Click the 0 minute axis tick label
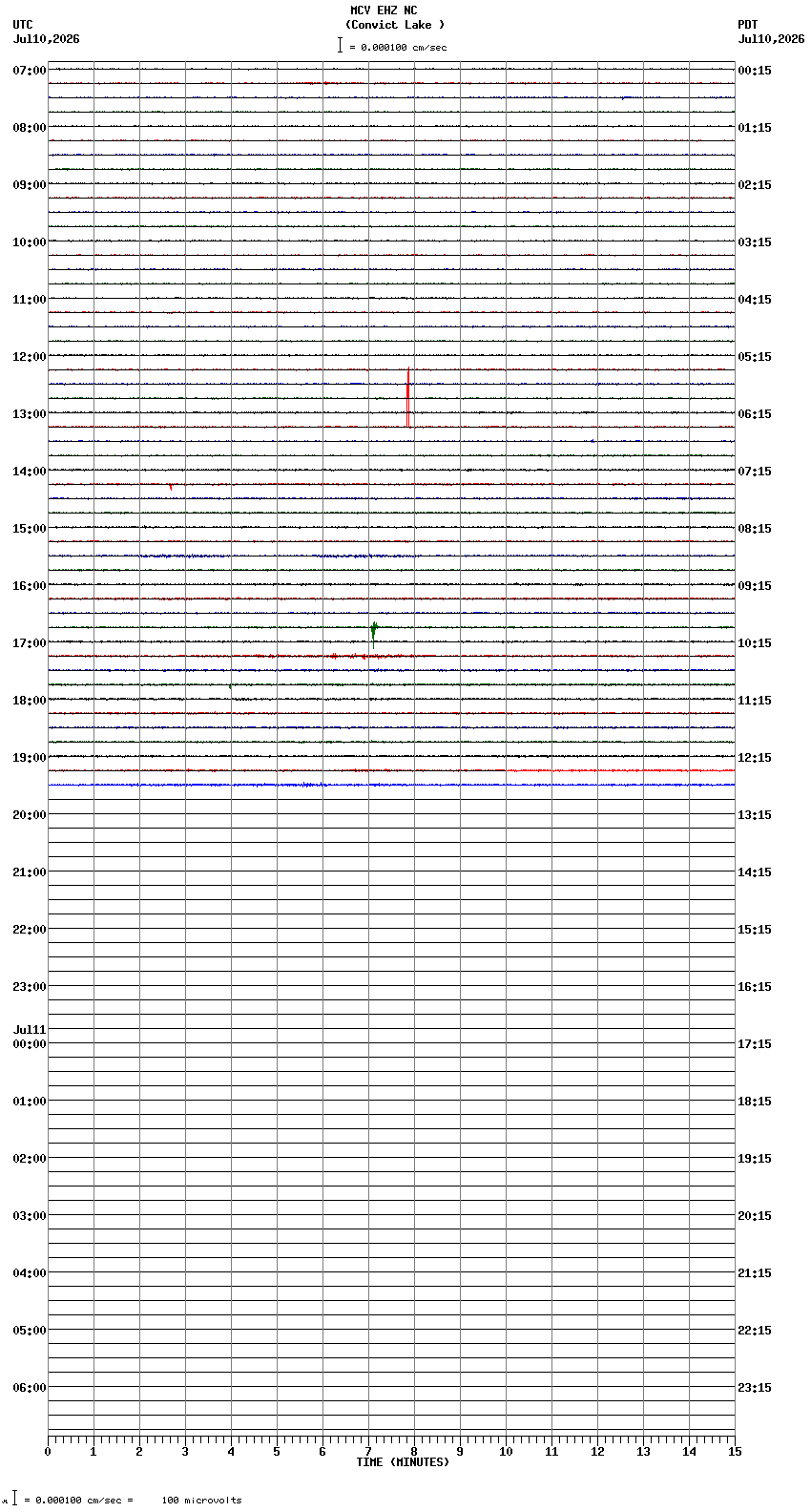The height and width of the screenshot is (1512, 811). (x=48, y=1452)
